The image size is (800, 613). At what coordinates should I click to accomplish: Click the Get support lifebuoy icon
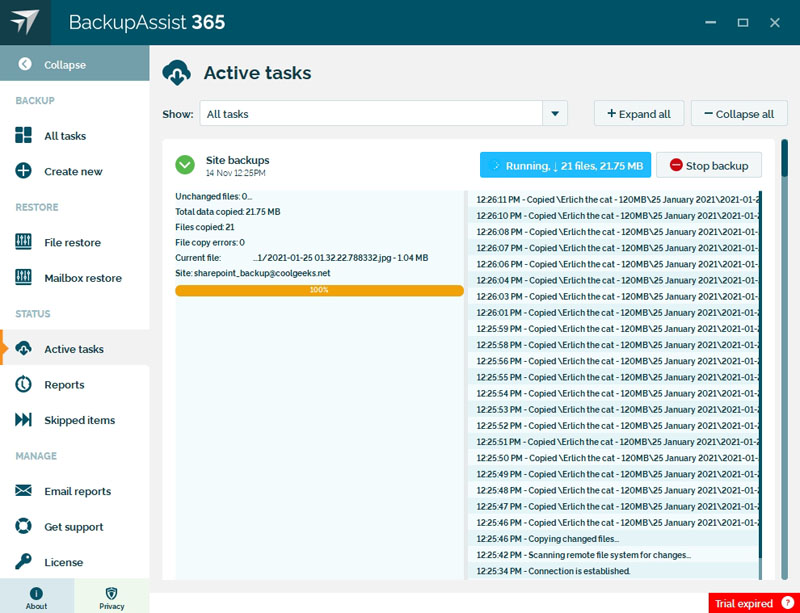pos(23,526)
